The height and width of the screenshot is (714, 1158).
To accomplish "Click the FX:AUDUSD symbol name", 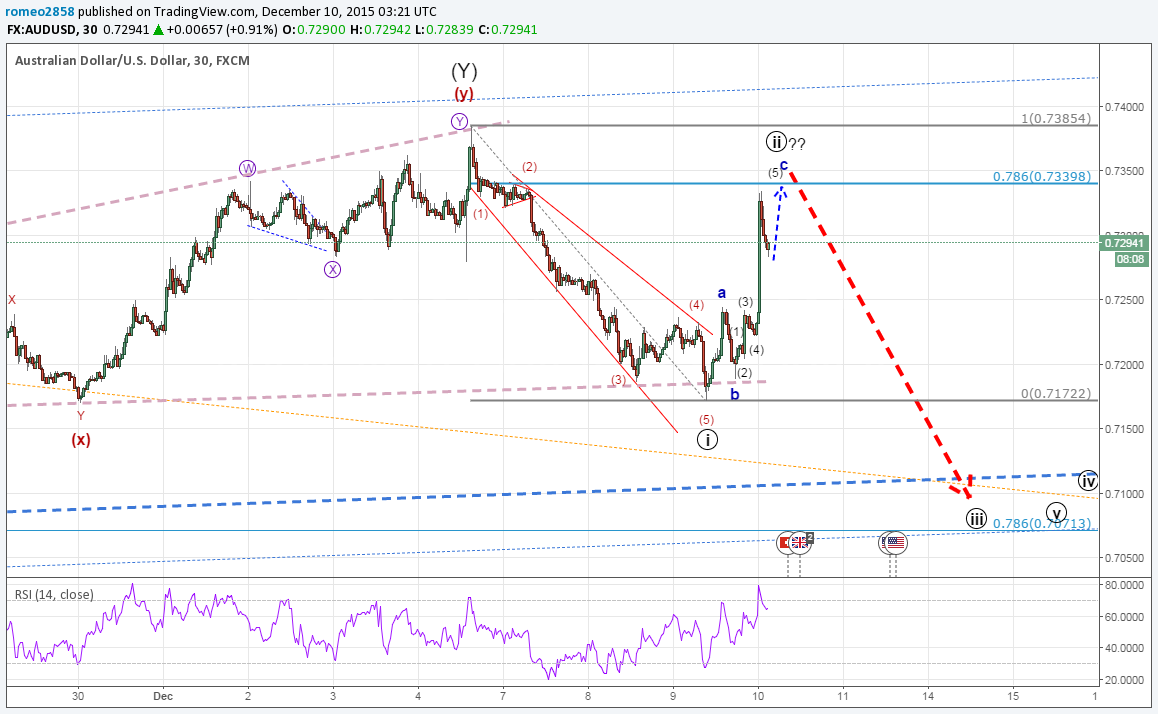I will point(41,30).
